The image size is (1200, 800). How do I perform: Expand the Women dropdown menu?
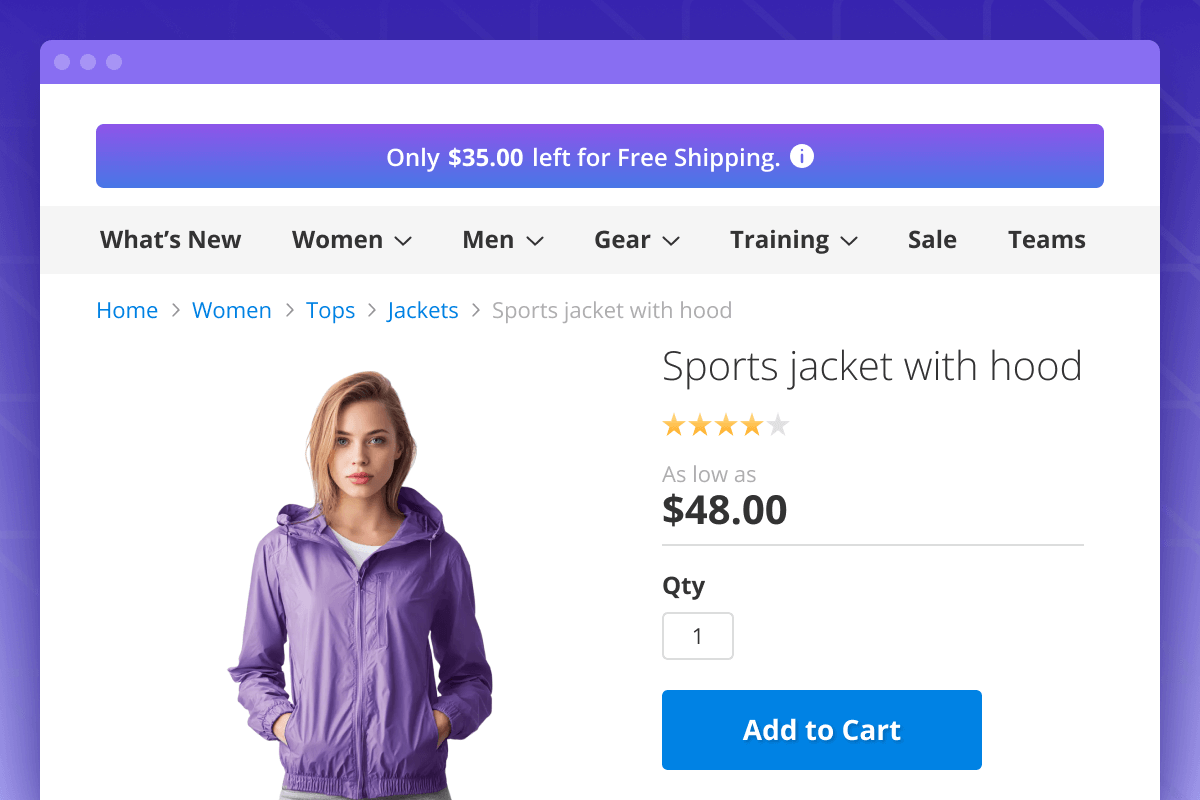352,240
